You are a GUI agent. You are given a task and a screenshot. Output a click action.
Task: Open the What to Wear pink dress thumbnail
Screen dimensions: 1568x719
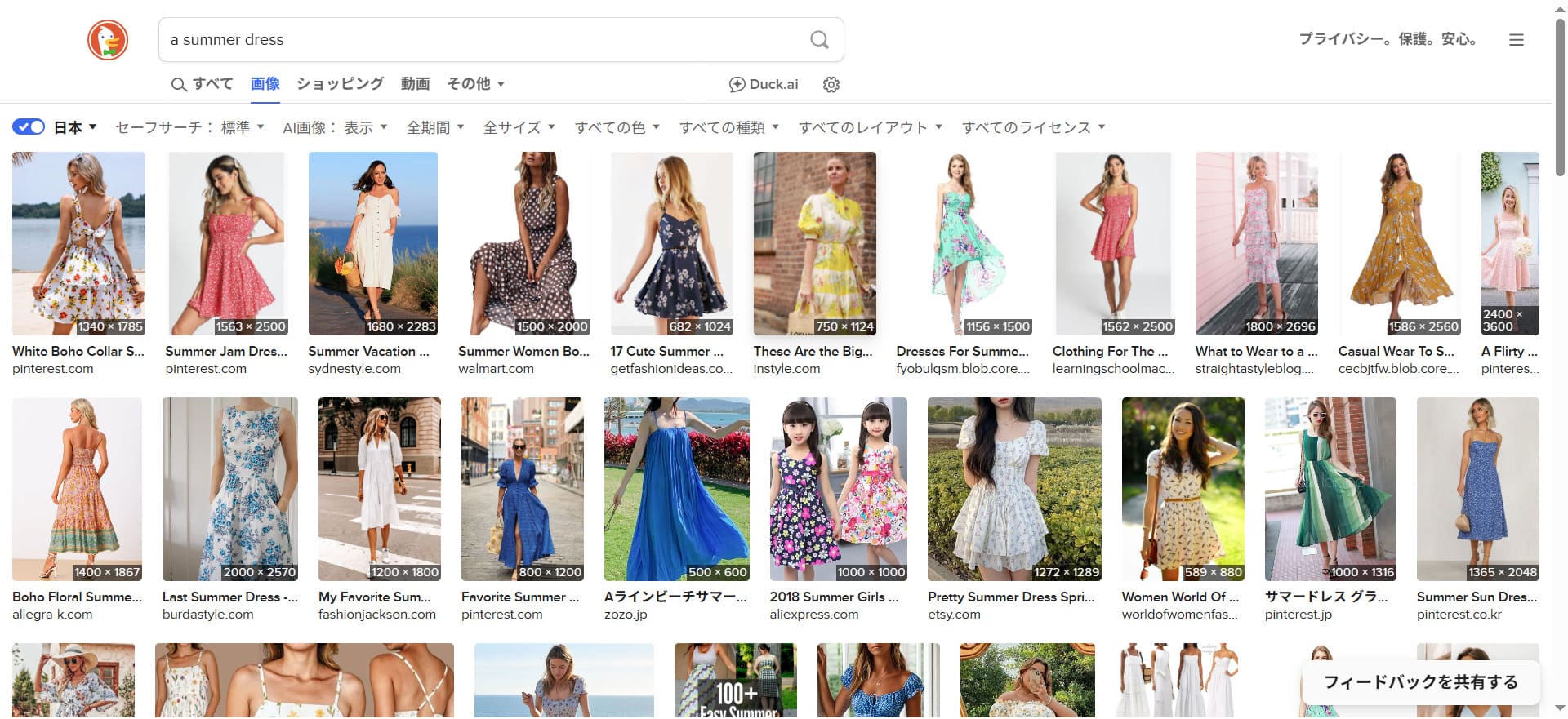pos(1257,243)
